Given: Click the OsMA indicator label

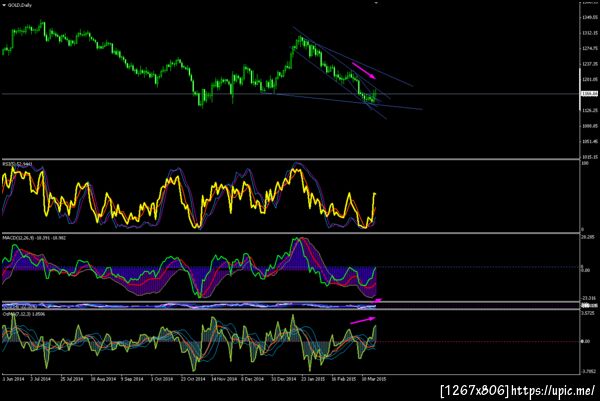Looking at the screenshot, I should click(24, 314).
